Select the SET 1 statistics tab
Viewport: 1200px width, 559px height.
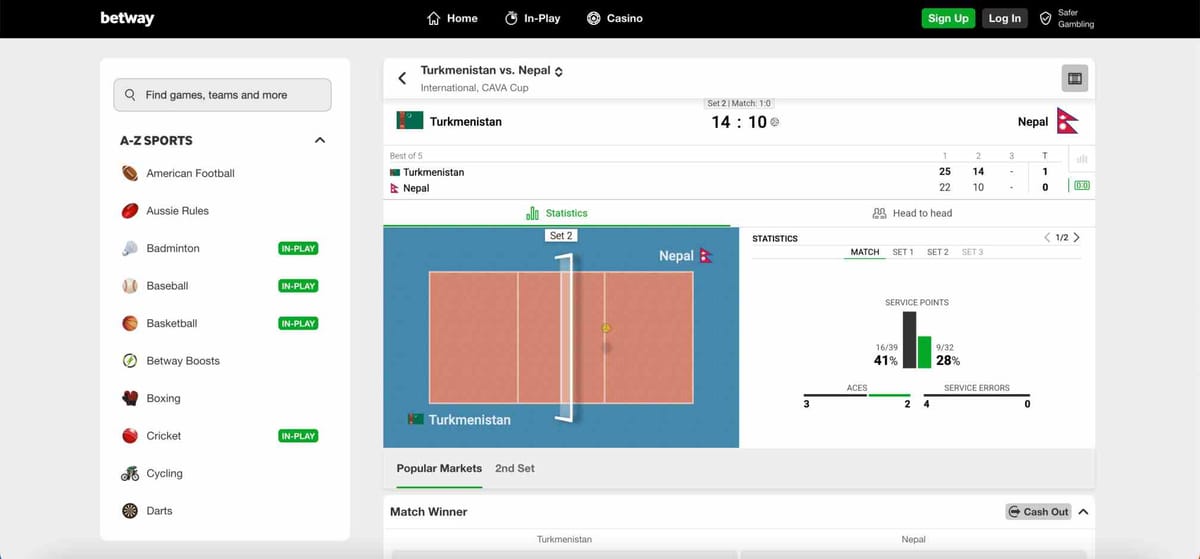pos(903,252)
